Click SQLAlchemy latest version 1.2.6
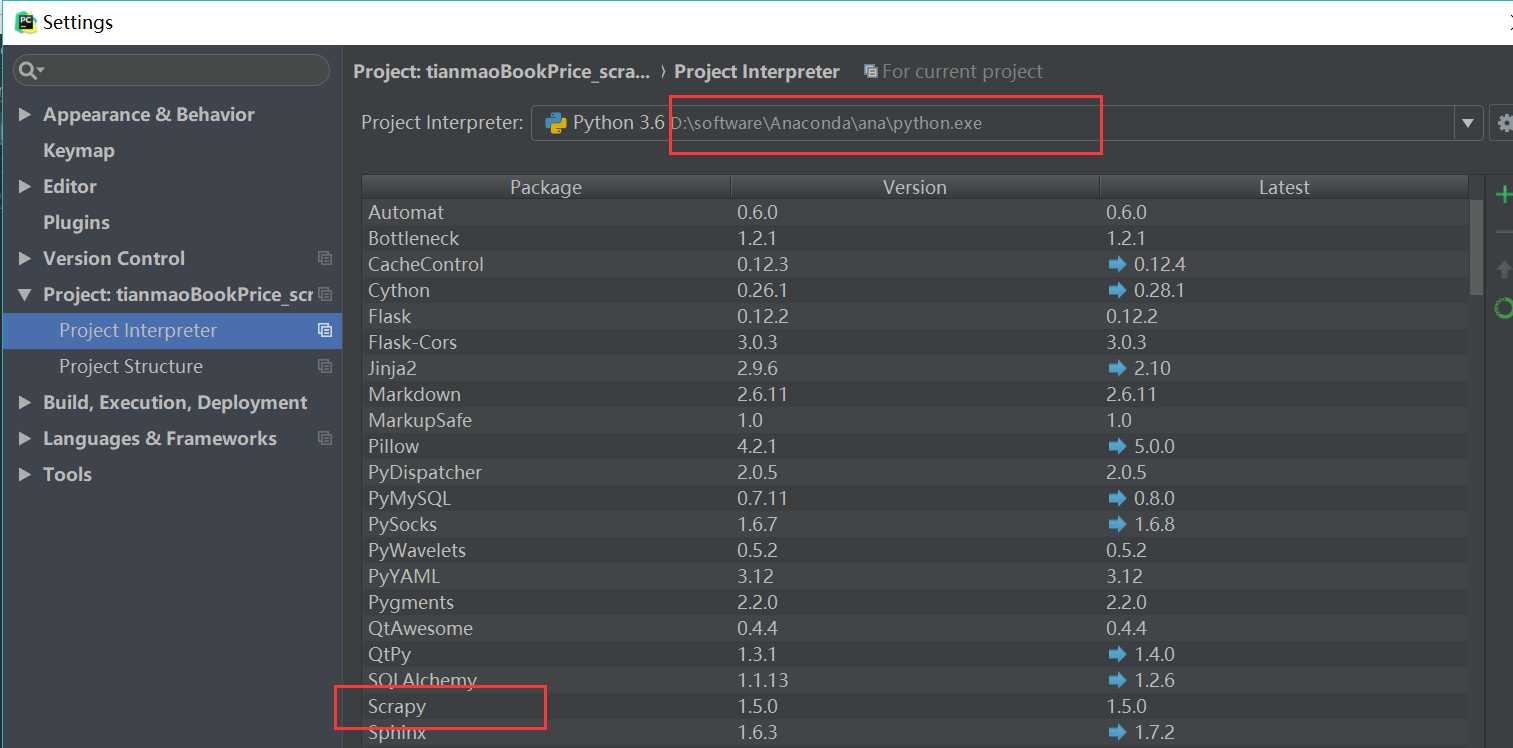The width and height of the screenshot is (1513, 748). (1154, 680)
